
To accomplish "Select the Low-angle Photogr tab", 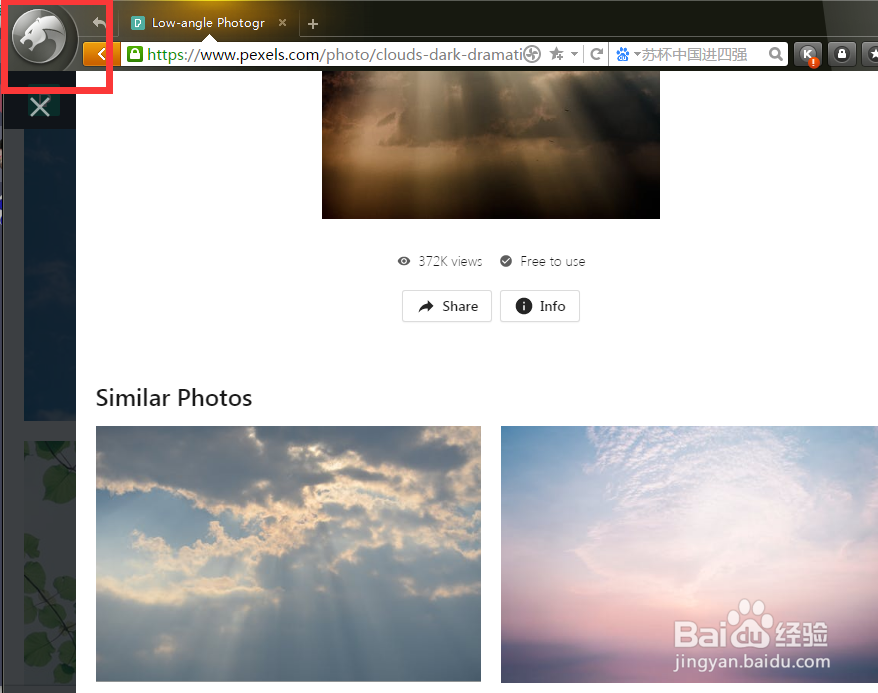I will tap(208, 23).
